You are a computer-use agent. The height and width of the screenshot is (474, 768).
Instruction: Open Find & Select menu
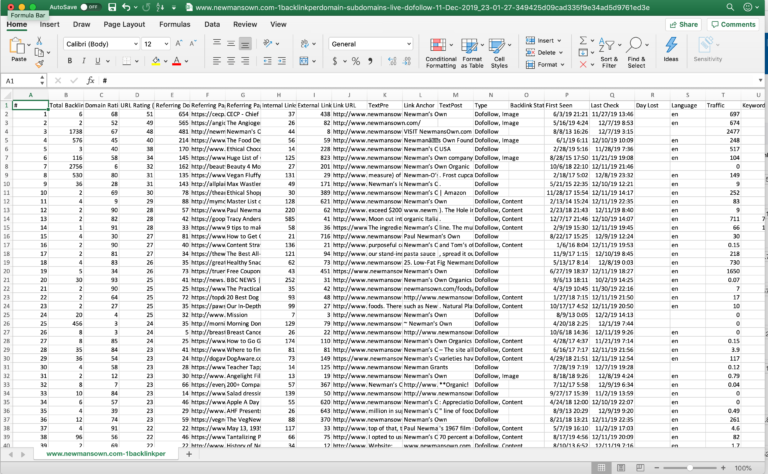(636, 52)
